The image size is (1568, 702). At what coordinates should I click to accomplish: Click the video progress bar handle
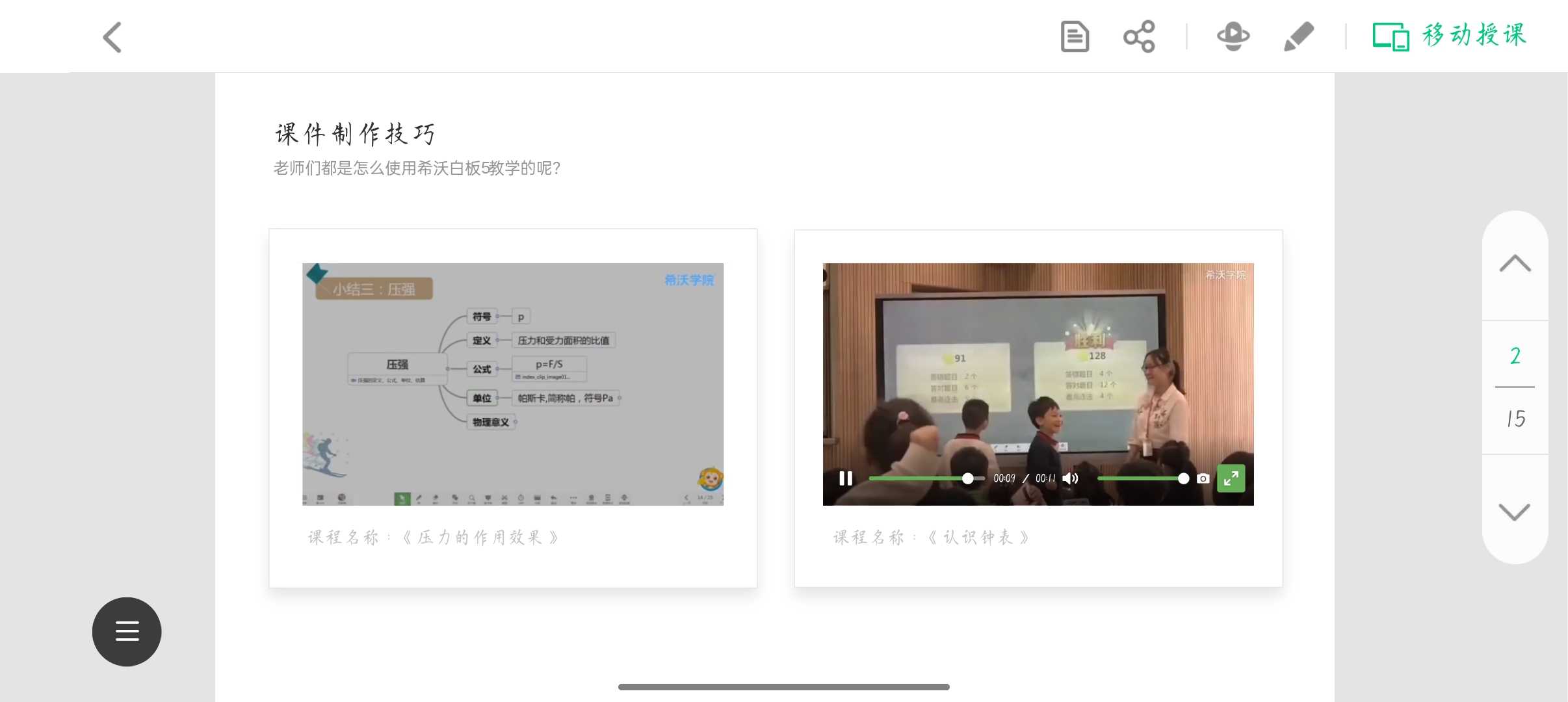point(968,478)
